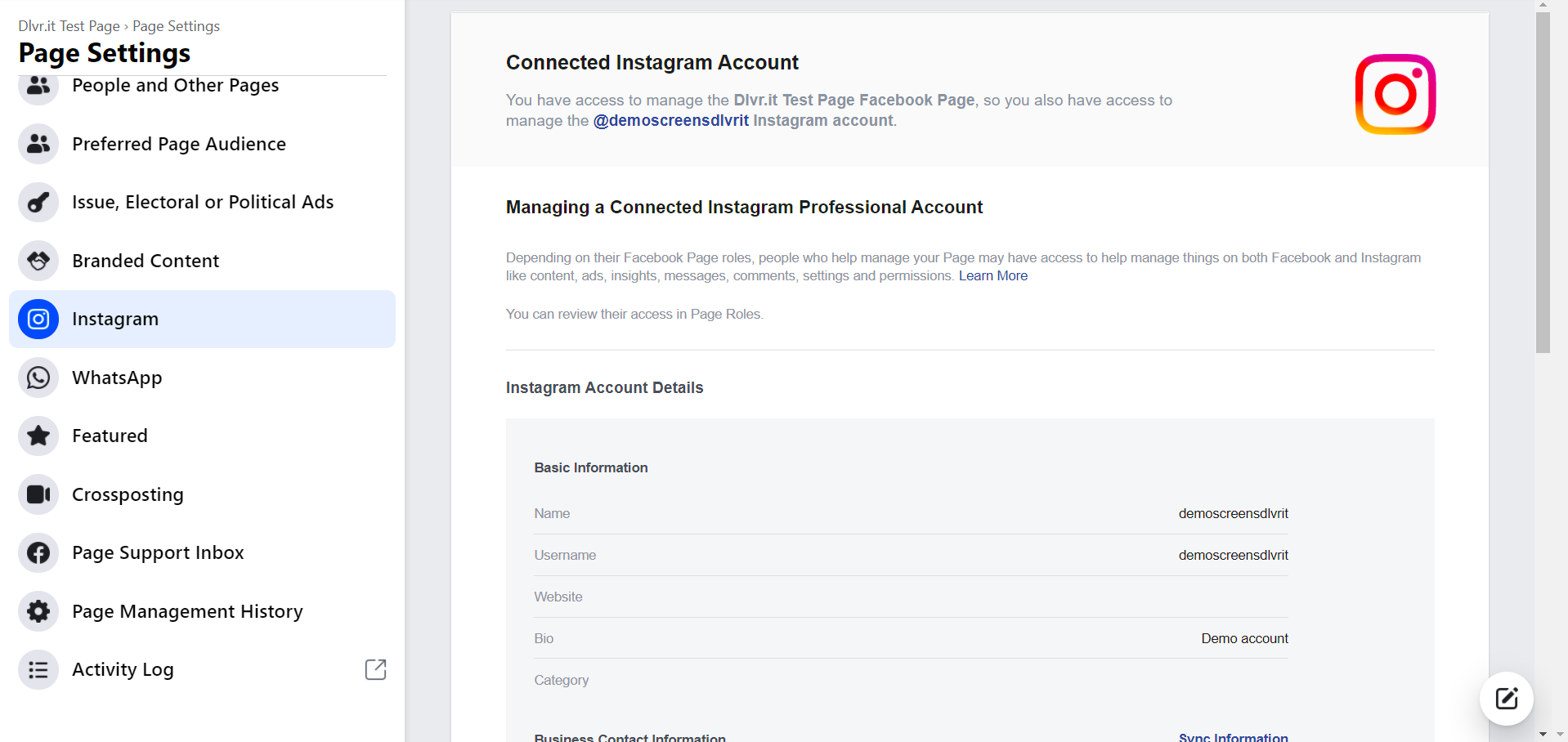Select Issue, Electoral or Political Ads
The image size is (1568, 742).
[202, 202]
